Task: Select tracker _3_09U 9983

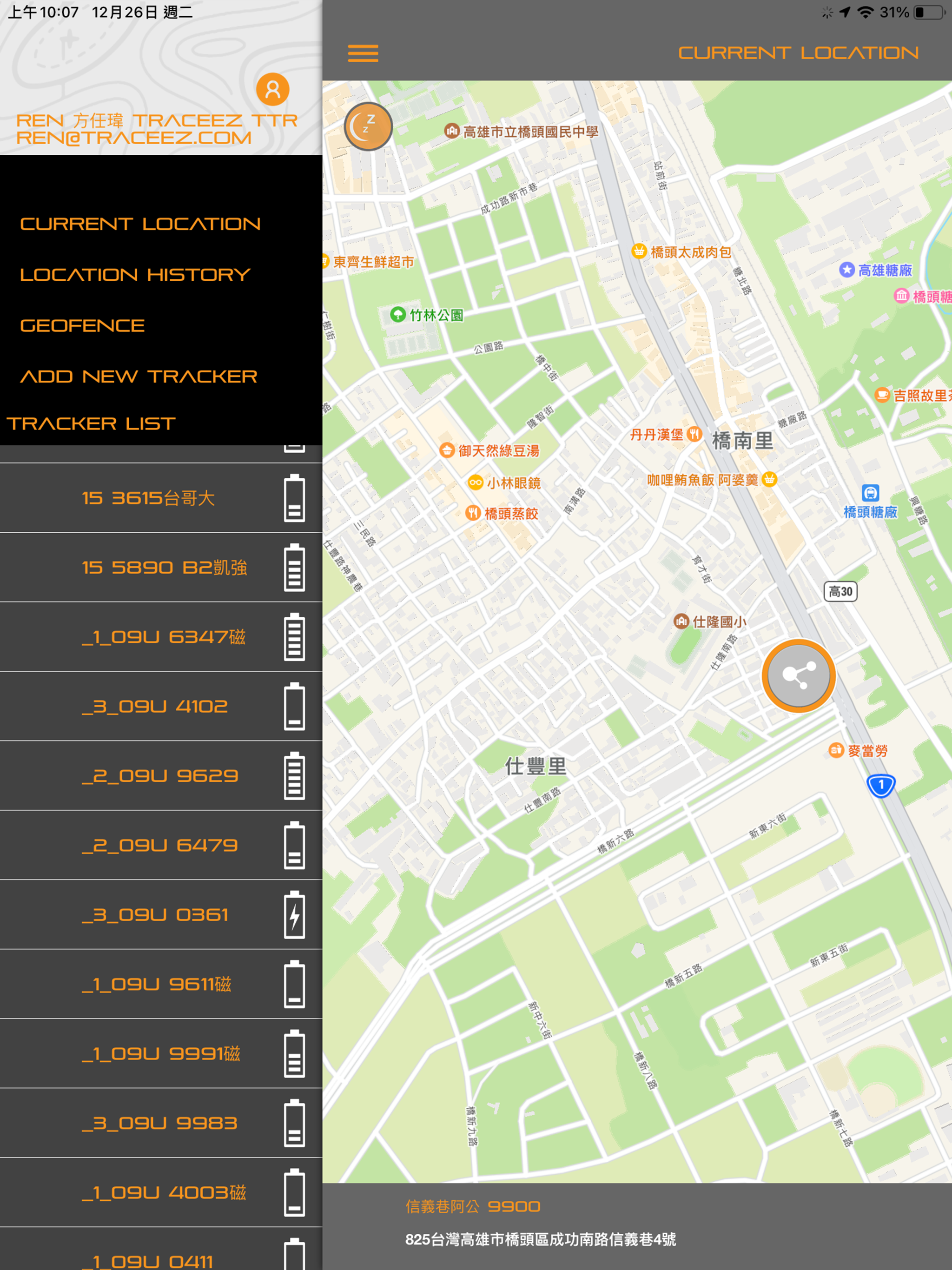Action: (x=161, y=1123)
